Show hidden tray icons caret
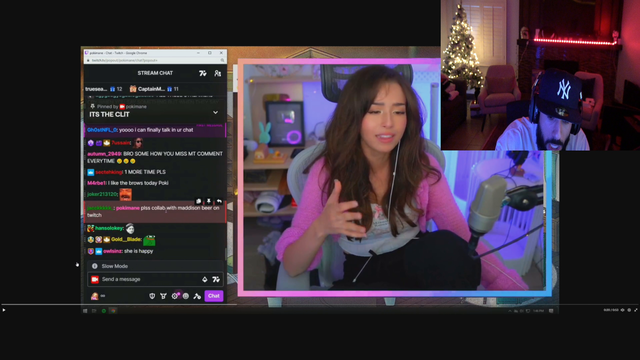 click(510, 311)
